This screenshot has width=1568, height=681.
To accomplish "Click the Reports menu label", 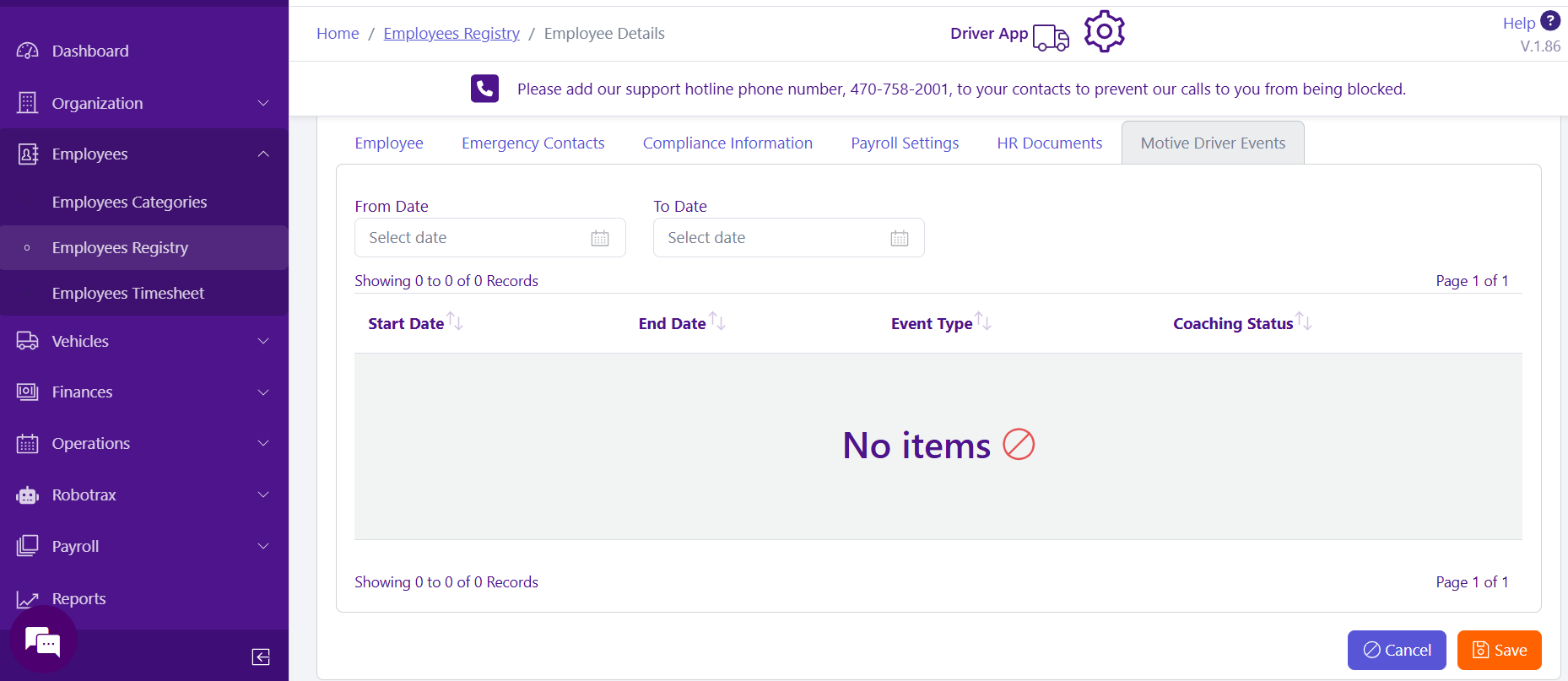I will click(x=78, y=599).
